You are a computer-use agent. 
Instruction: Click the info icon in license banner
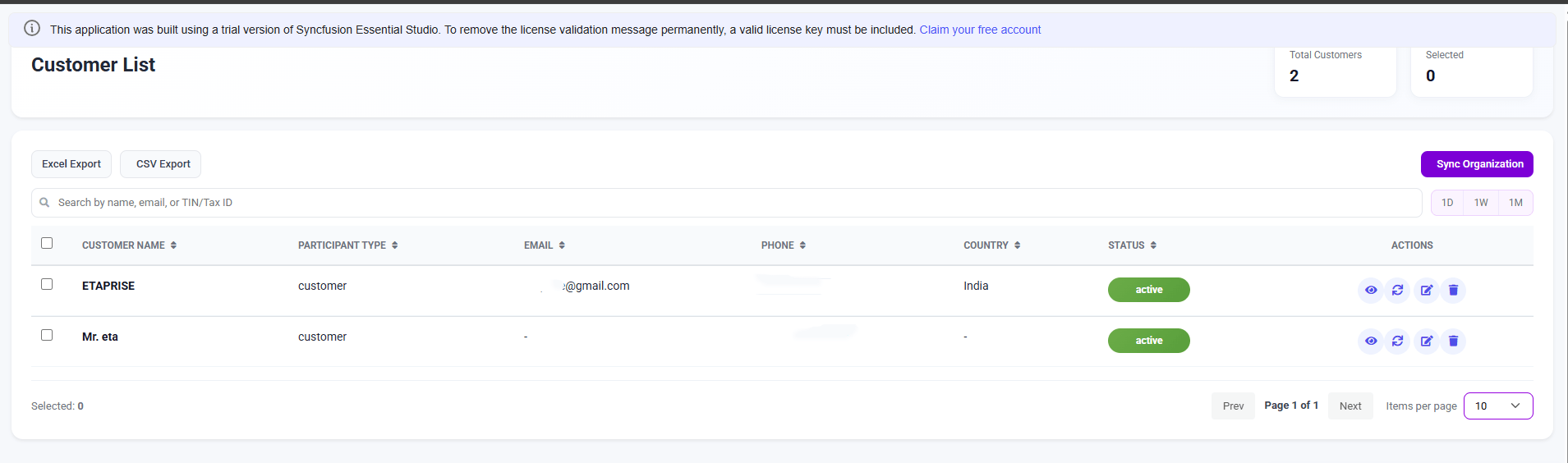[32, 29]
